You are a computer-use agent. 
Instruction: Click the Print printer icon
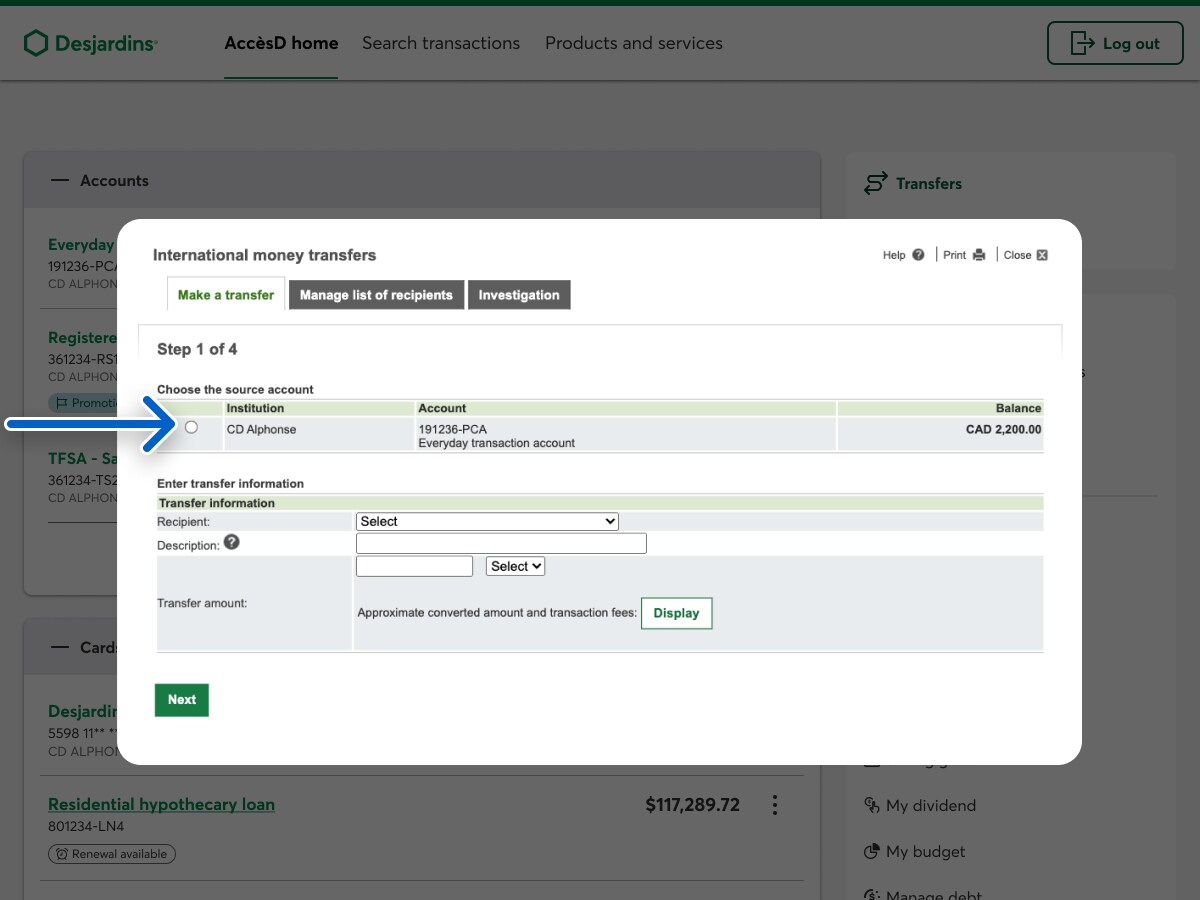pyautogui.click(x=979, y=255)
